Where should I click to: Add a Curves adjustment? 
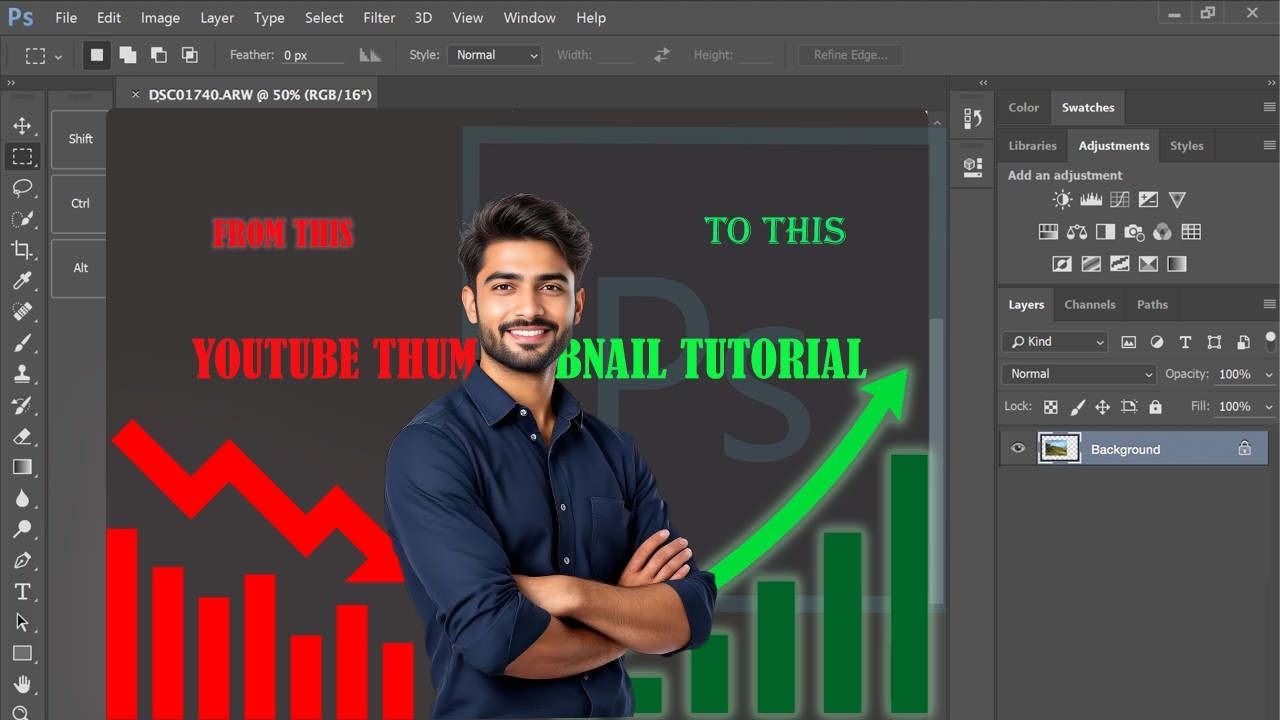(1120, 200)
